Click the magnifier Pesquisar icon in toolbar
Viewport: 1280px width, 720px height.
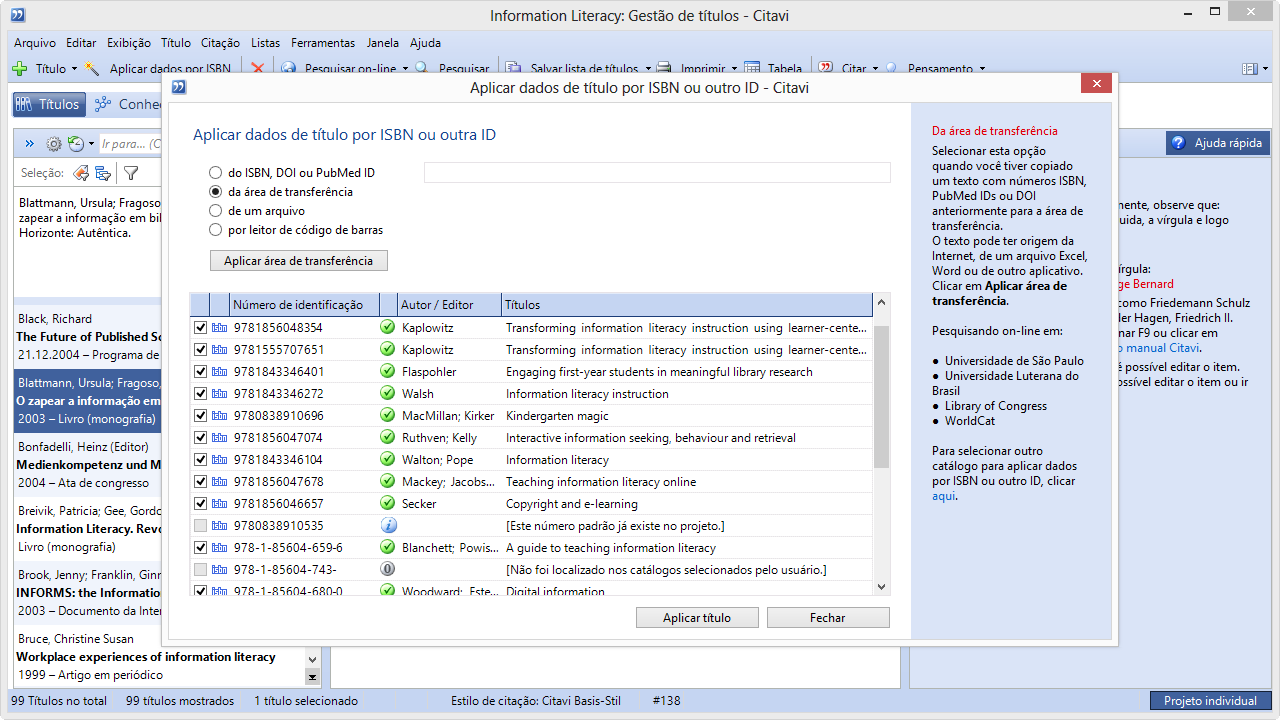422,69
